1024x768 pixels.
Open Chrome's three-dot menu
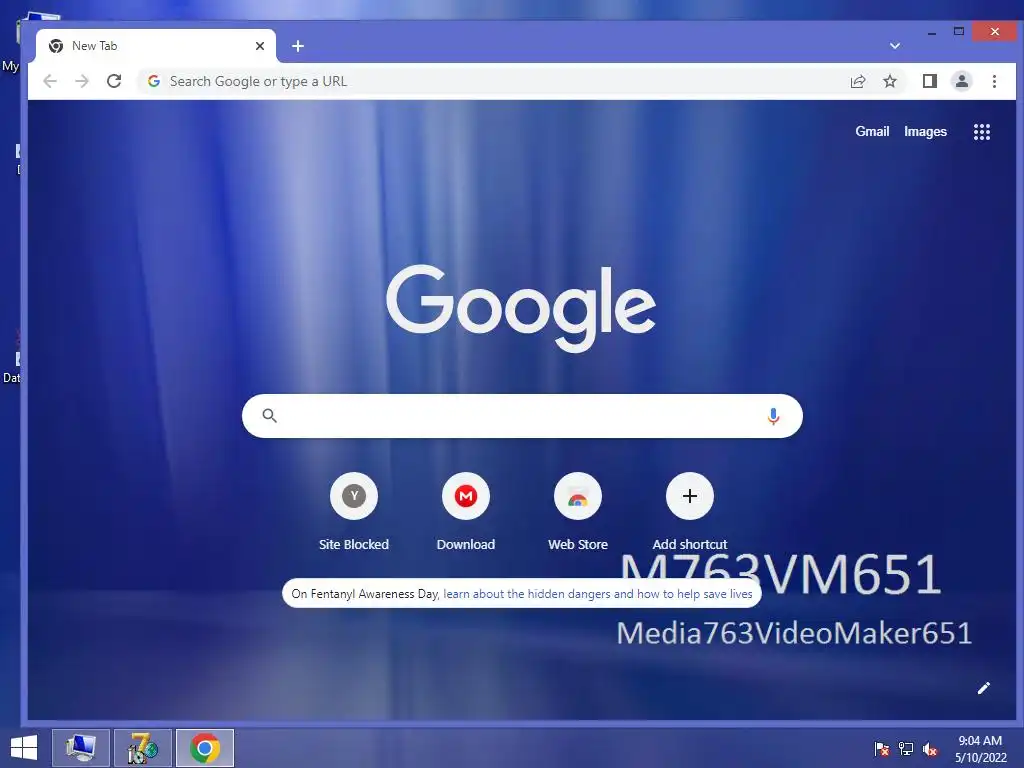(x=994, y=81)
